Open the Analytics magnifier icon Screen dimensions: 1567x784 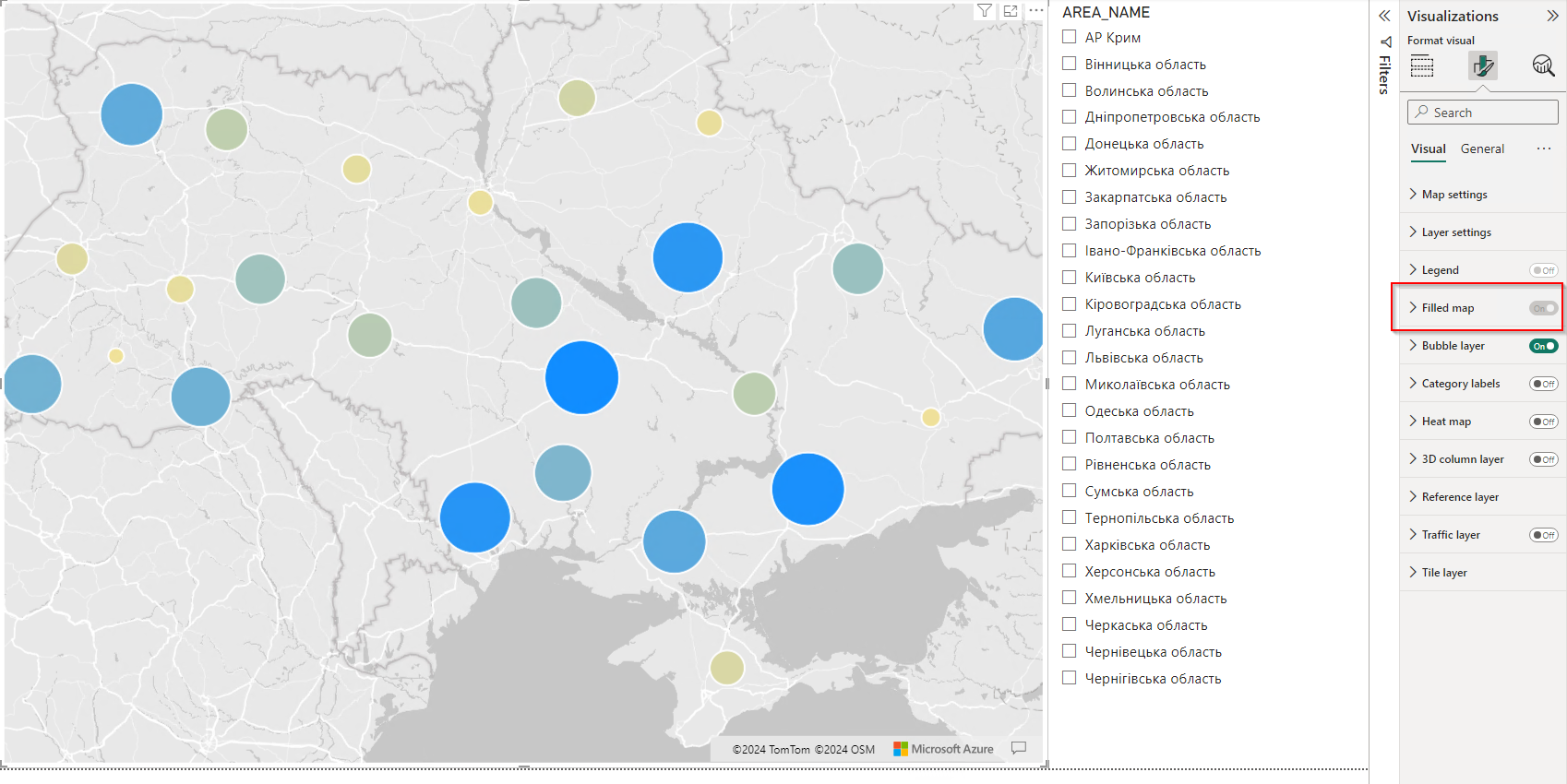[1543, 65]
